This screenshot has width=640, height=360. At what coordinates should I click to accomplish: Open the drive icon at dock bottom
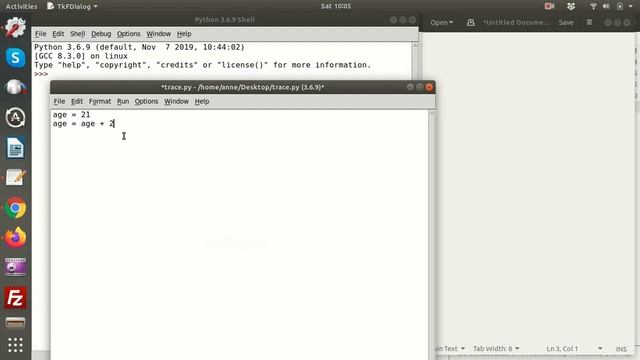16,322
